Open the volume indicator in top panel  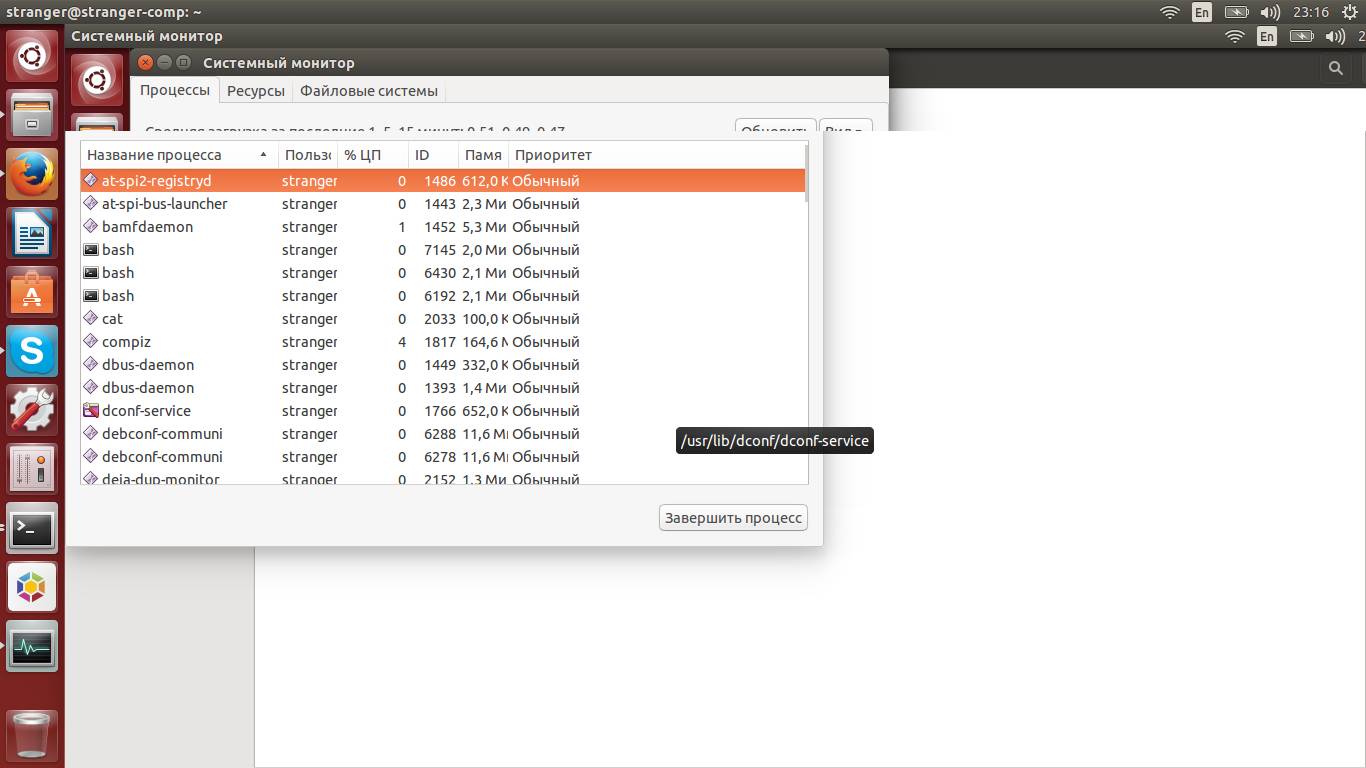point(1270,12)
